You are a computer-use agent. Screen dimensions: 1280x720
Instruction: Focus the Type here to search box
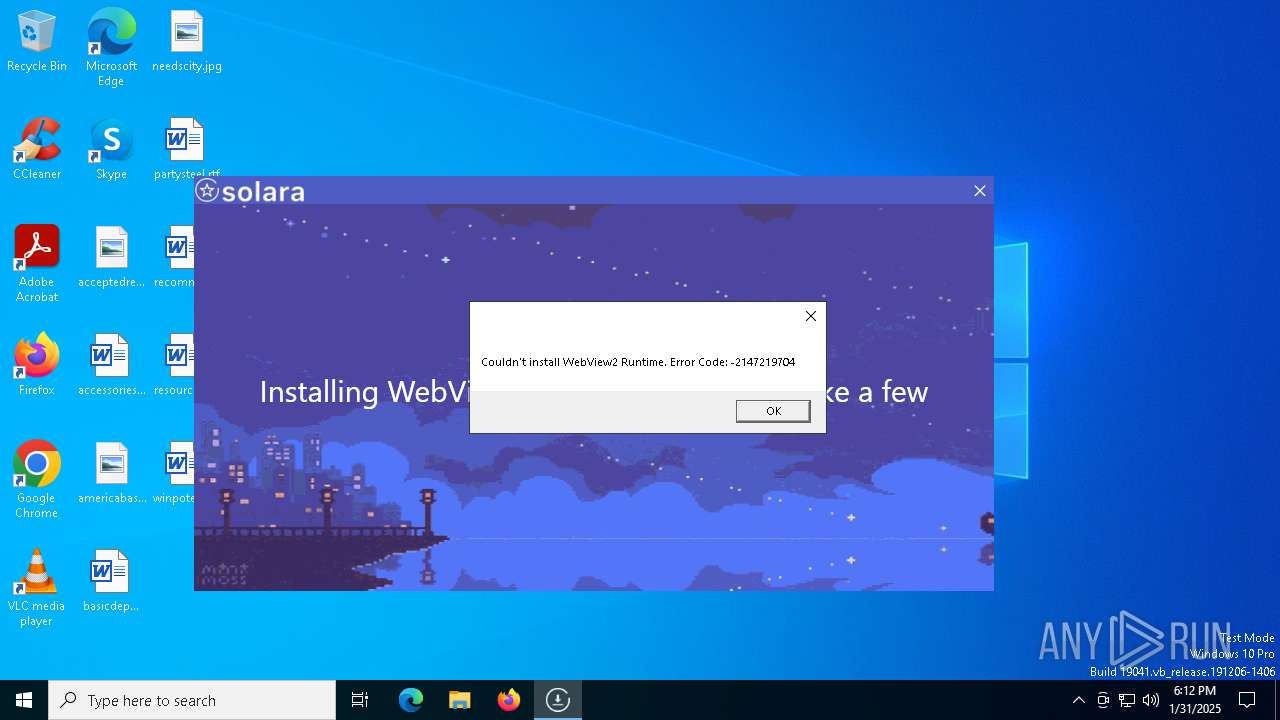[x=192, y=700]
